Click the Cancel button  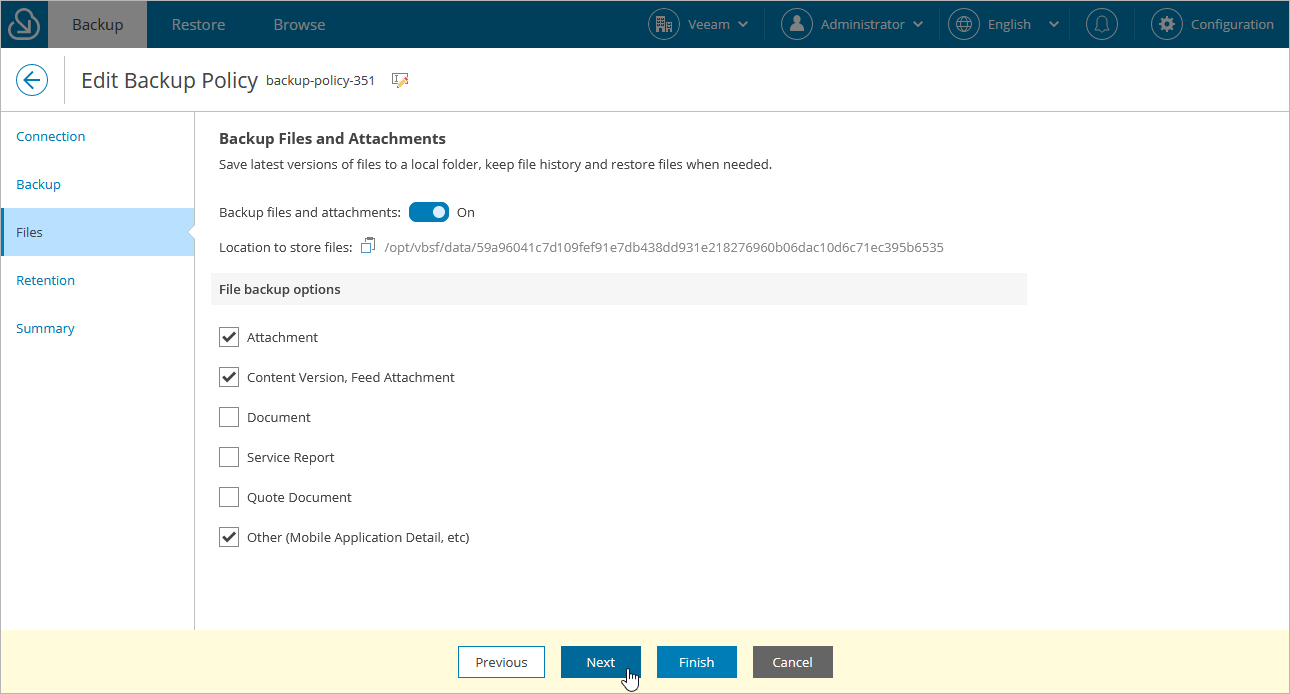793,662
